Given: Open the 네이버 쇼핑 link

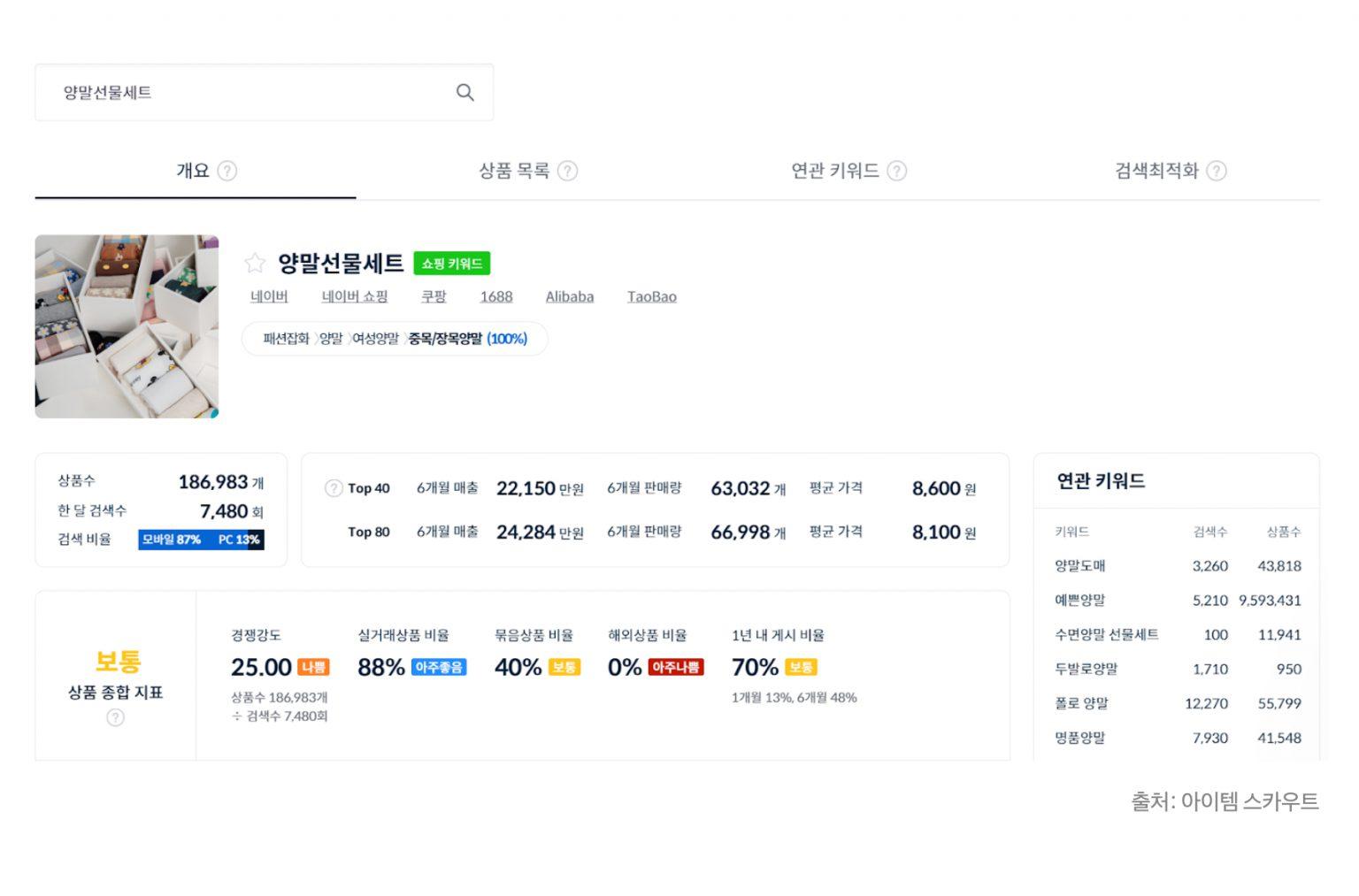Looking at the screenshot, I should [x=354, y=297].
